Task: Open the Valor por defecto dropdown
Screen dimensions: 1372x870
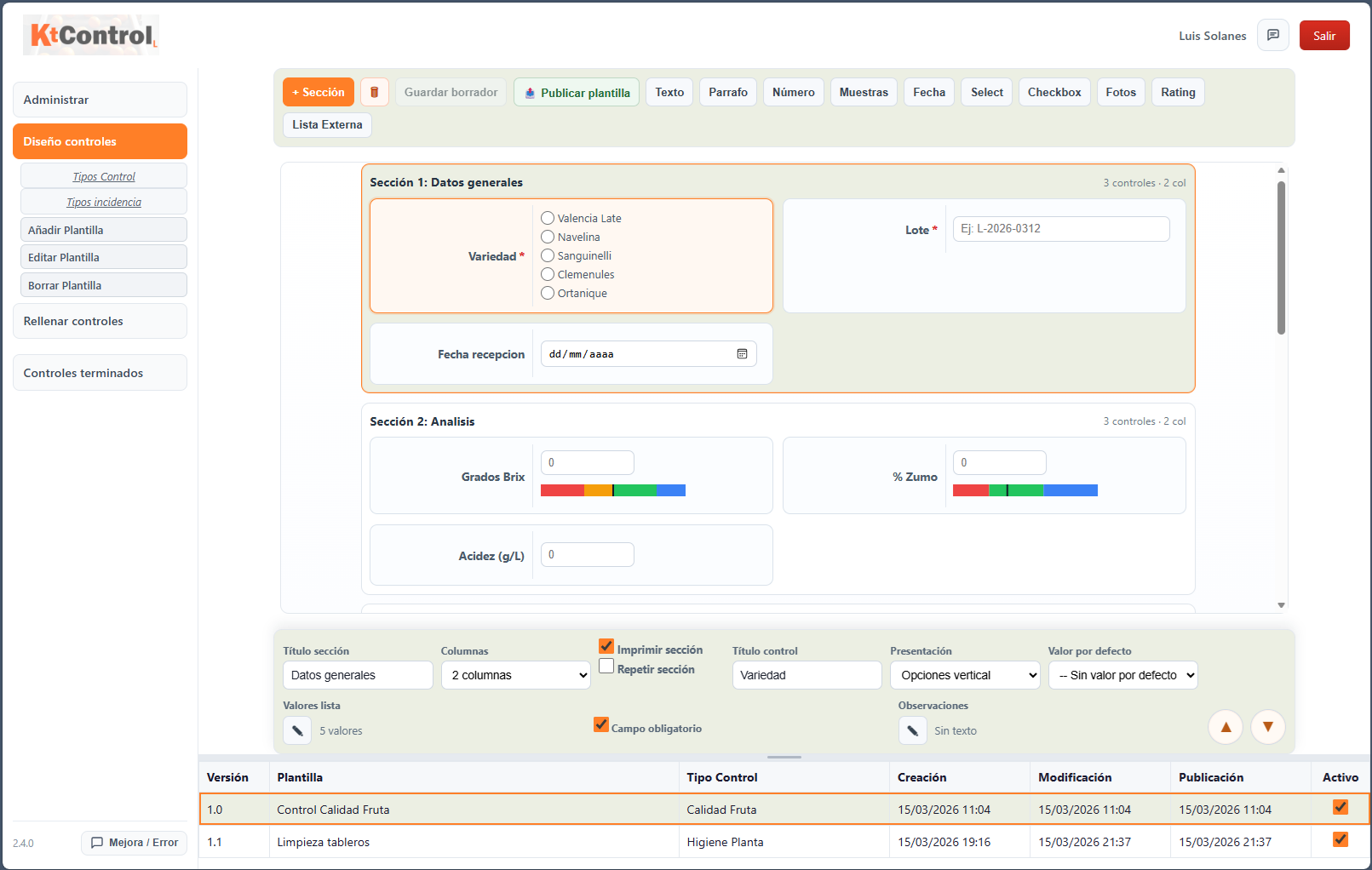Action: pos(1122,675)
